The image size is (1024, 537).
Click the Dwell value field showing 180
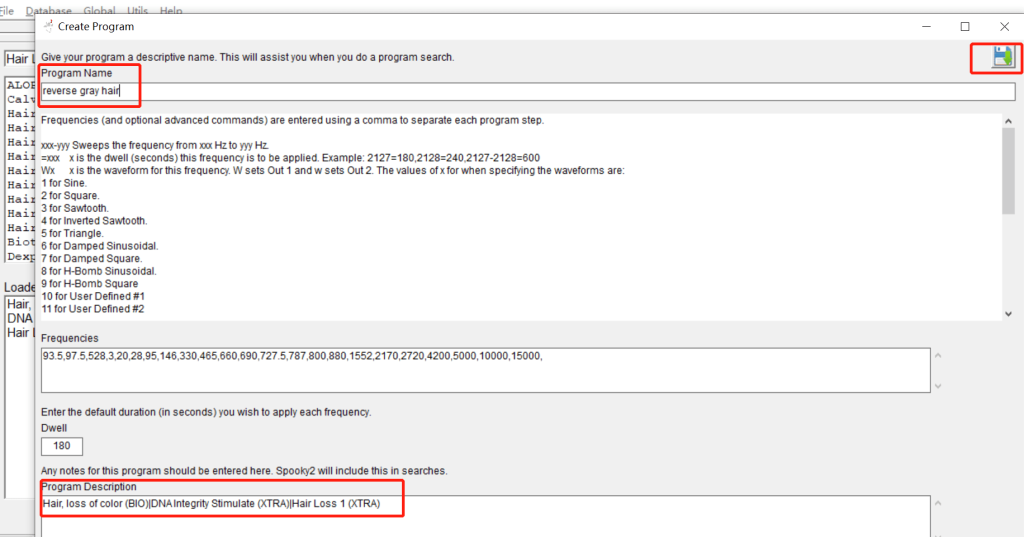(x=62, y=446)
